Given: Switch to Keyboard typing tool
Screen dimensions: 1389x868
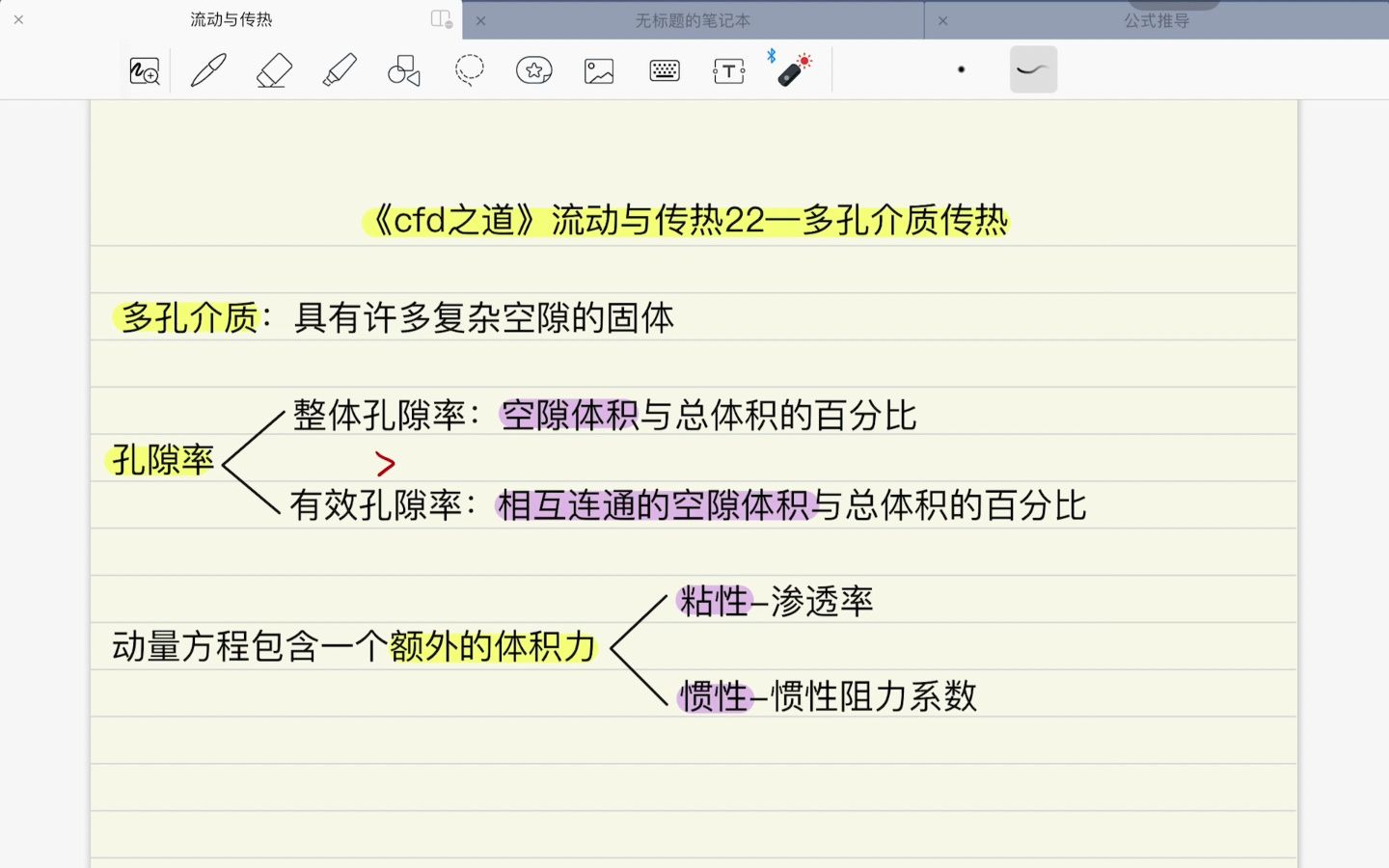Looking at the screenshot, I should 665,70.
